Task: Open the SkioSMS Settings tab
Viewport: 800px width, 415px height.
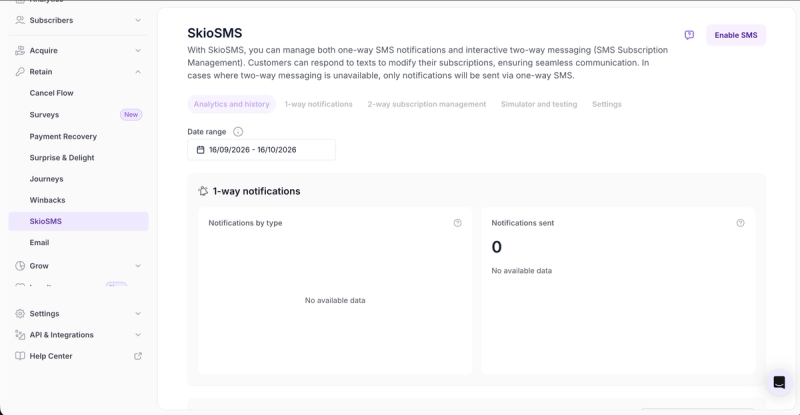Action: click(607, 104)
